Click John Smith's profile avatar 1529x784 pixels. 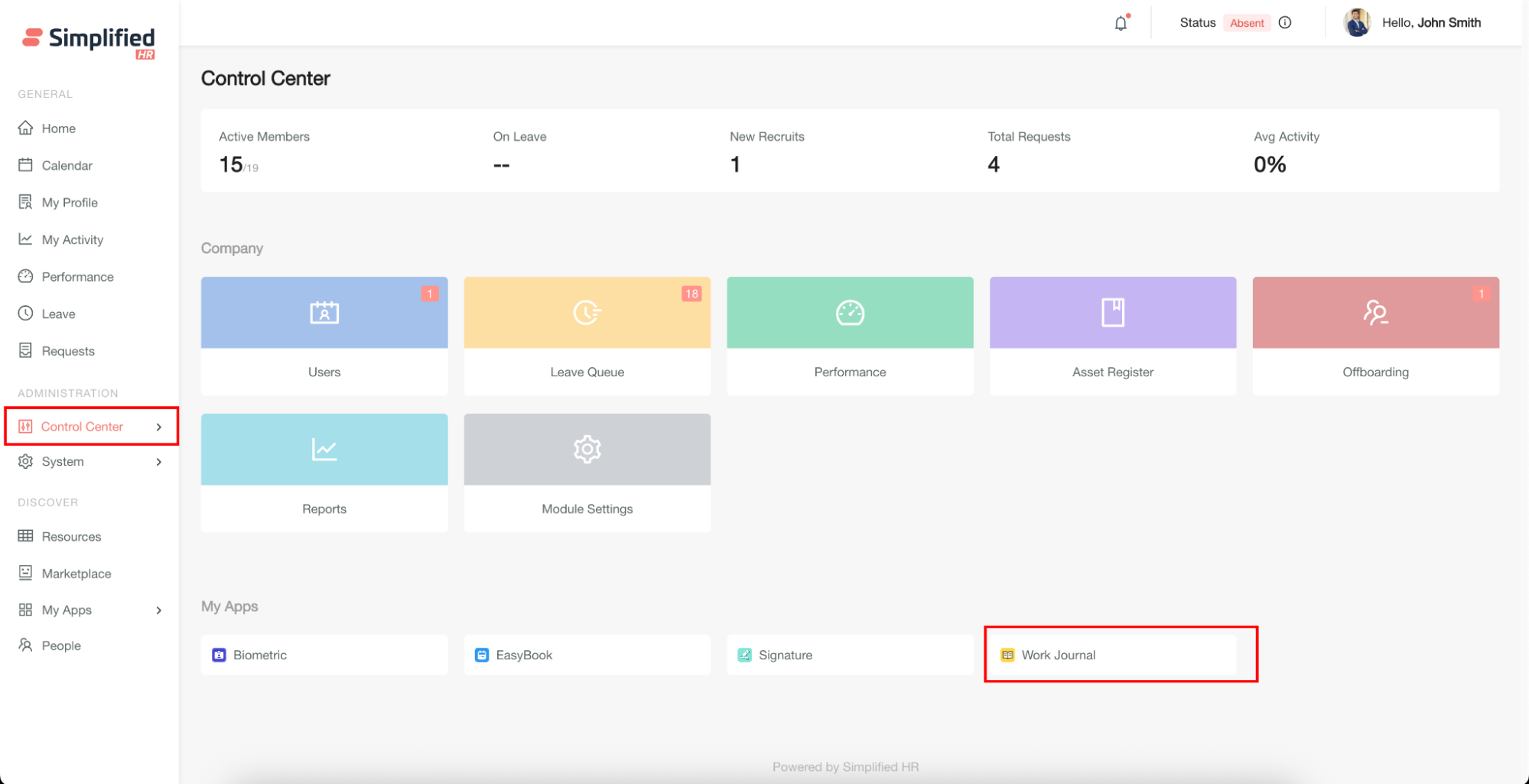tap(1357, 23)
